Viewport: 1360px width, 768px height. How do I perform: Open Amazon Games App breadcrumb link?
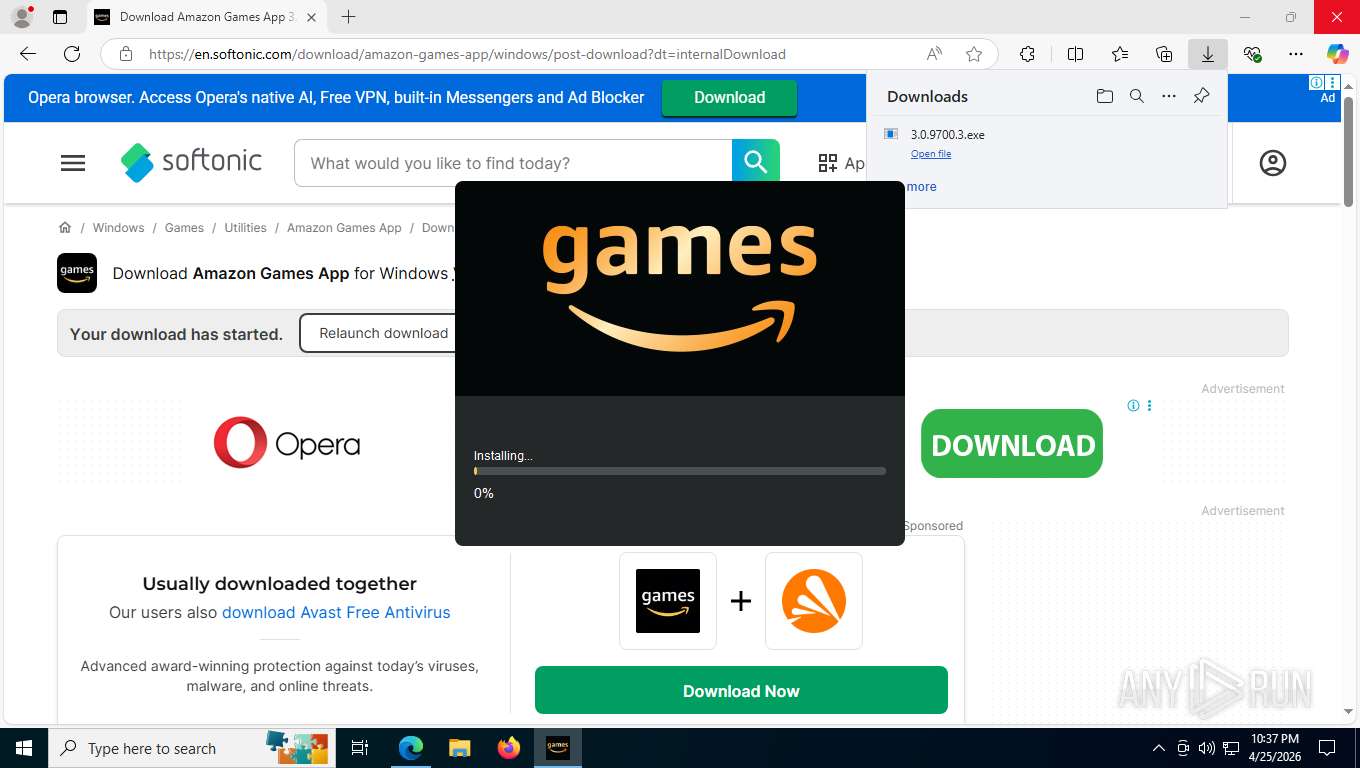pyautogui.click(x=344, y=228)
